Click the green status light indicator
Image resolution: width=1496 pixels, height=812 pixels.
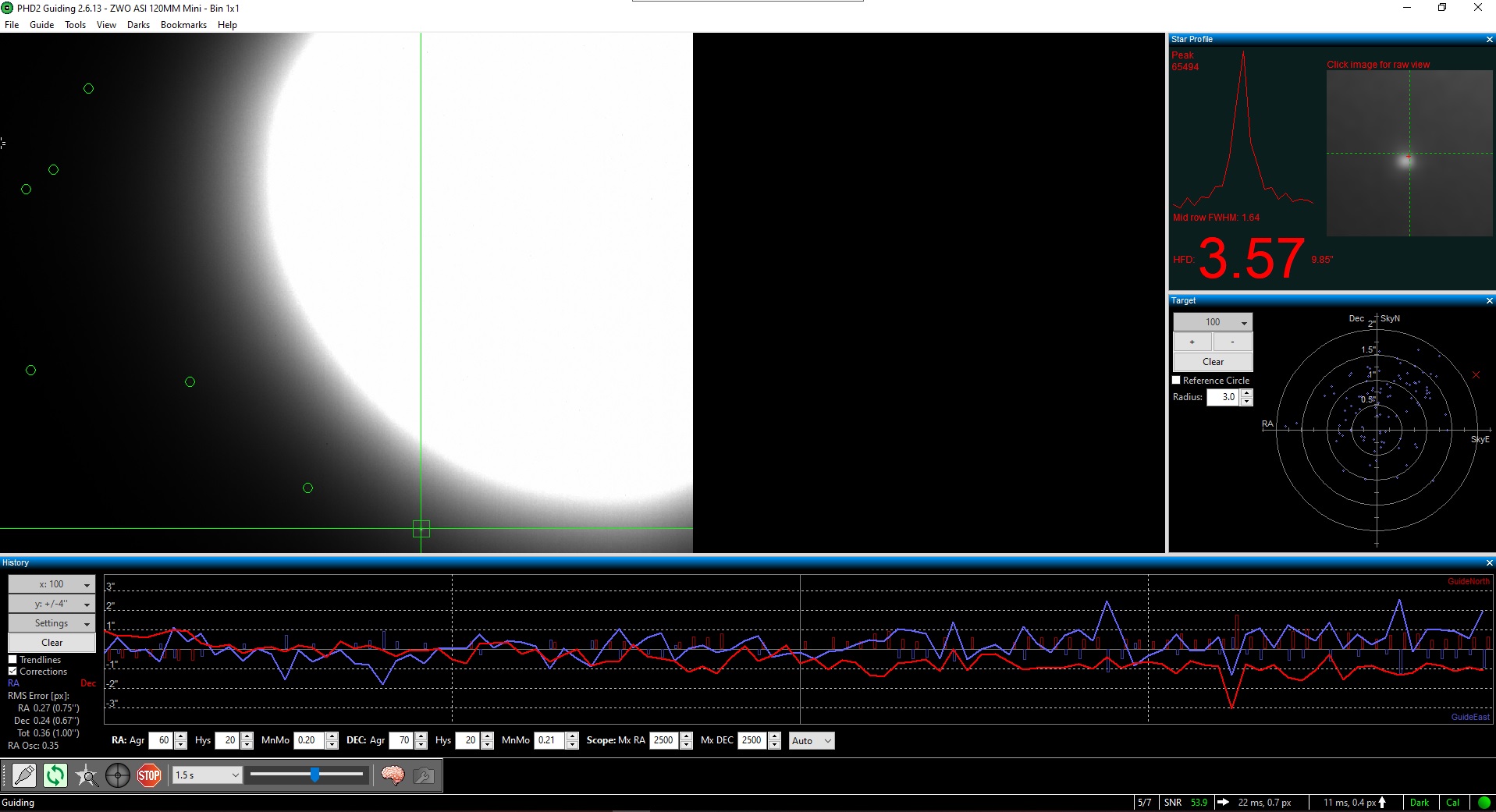pos(1484,803)
